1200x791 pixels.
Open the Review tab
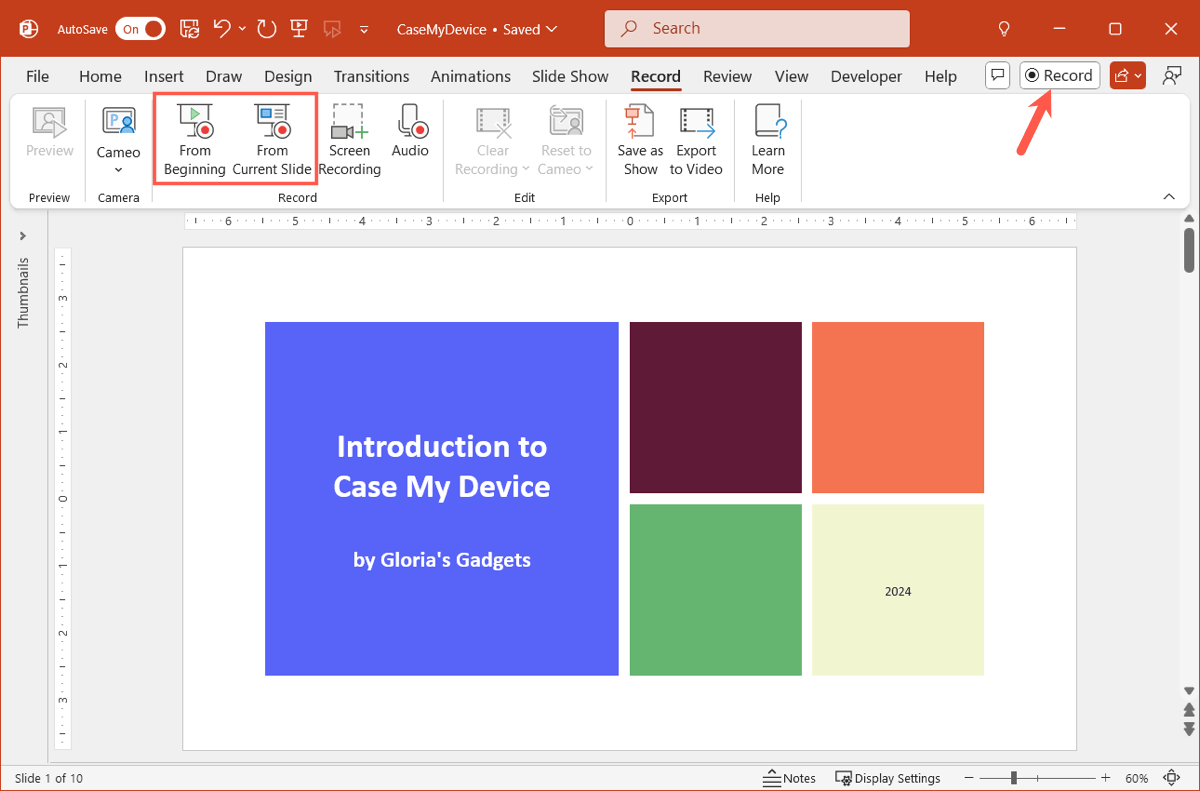727,76
